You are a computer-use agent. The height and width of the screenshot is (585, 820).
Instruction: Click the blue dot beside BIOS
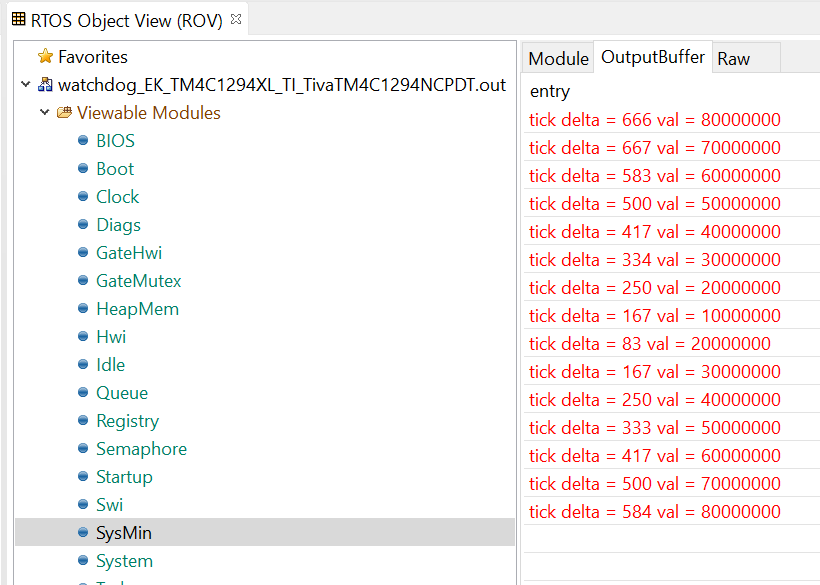pyautogui.click(x=84, y=141)
